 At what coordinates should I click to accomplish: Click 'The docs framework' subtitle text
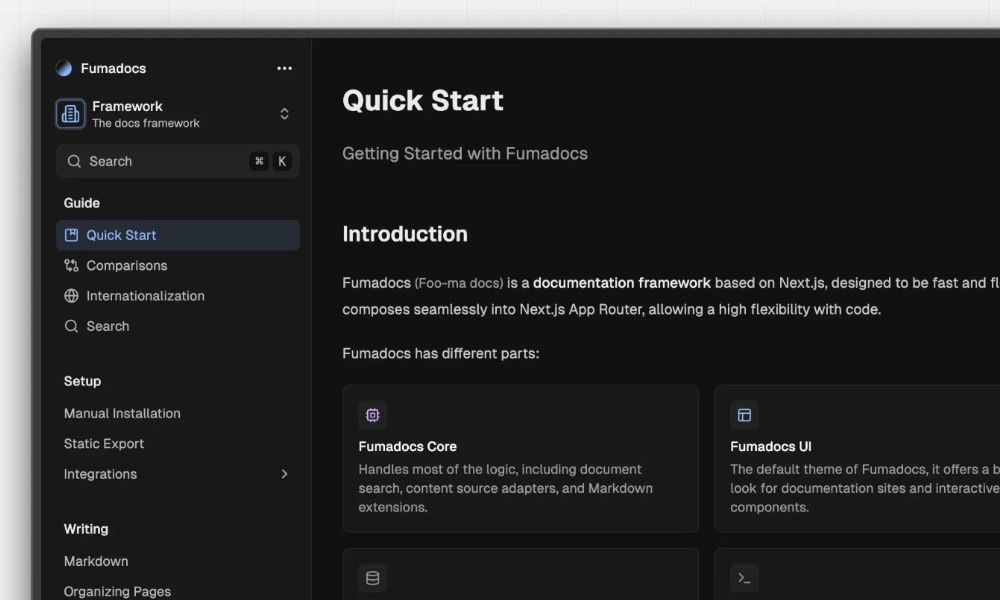tap(145, 123)
